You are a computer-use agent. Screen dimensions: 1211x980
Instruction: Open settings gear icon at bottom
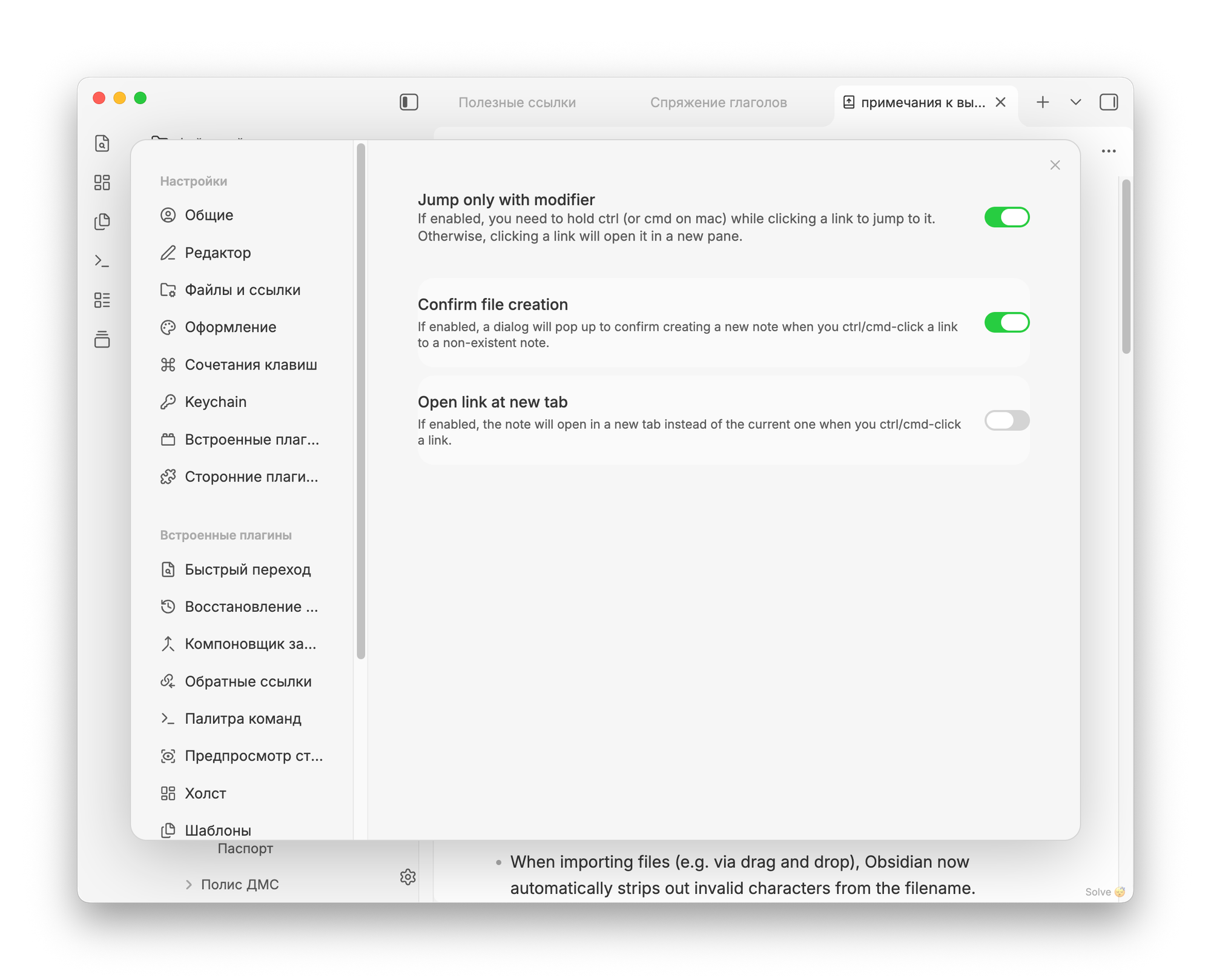(x=408, y=876)
